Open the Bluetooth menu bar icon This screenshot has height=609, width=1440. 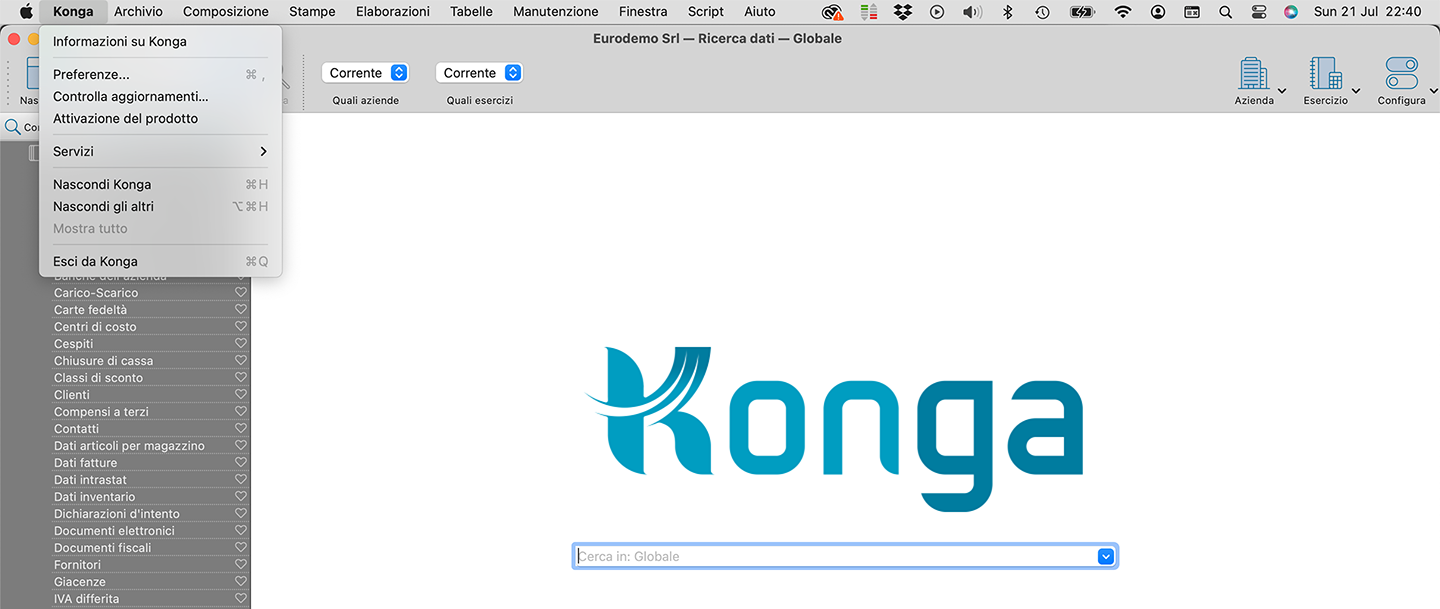tap(1008, 12)
